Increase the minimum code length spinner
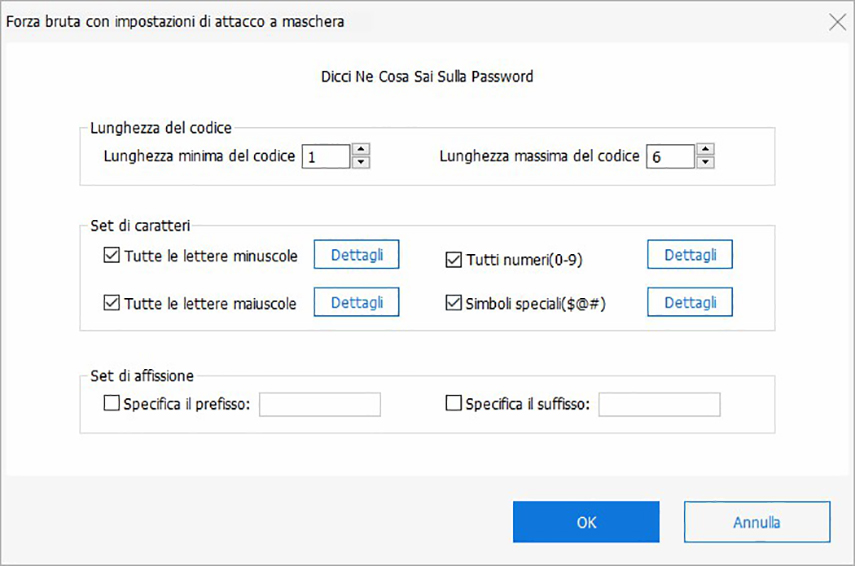This screenshot has width=855, height=566. coord(361,150)
